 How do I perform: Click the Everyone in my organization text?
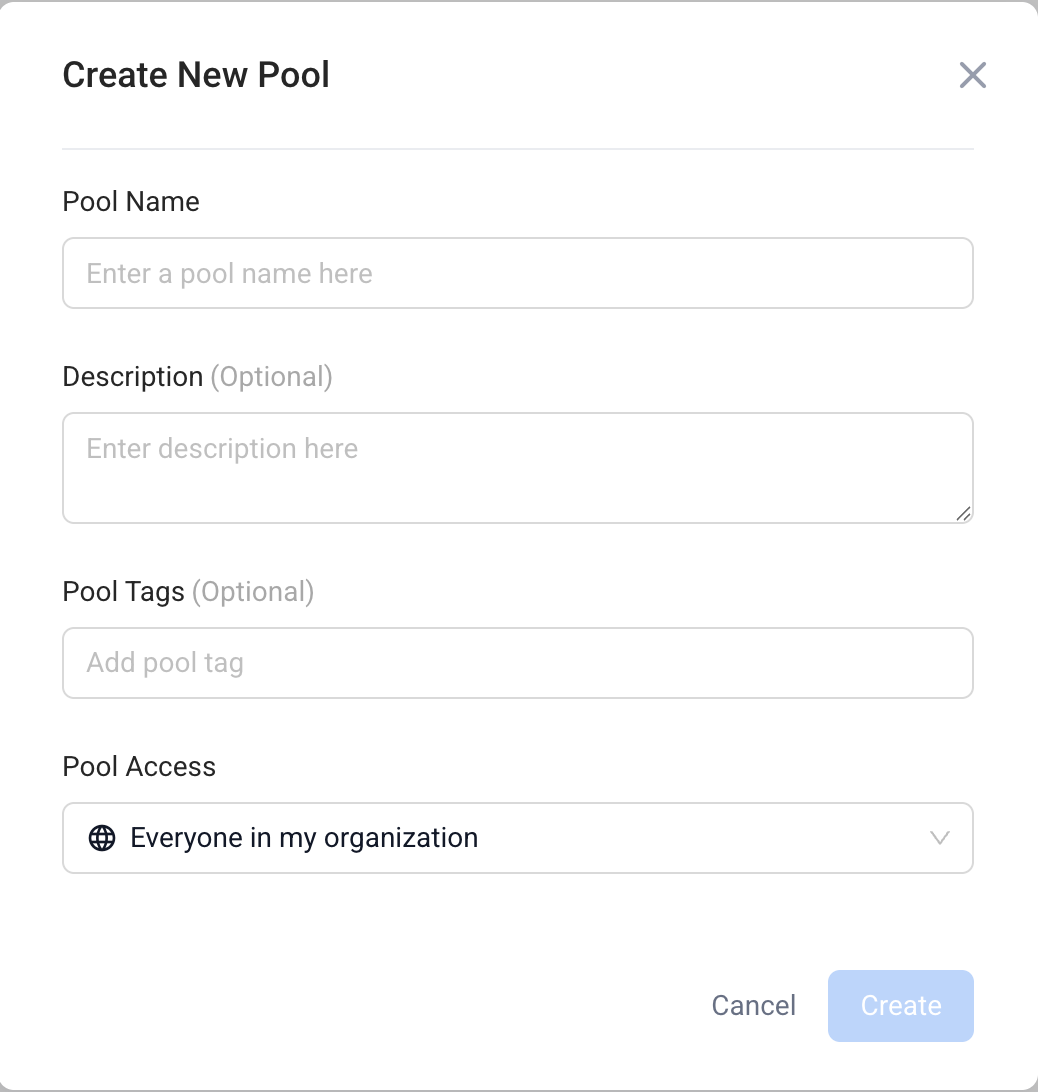[x=304, y=838]
